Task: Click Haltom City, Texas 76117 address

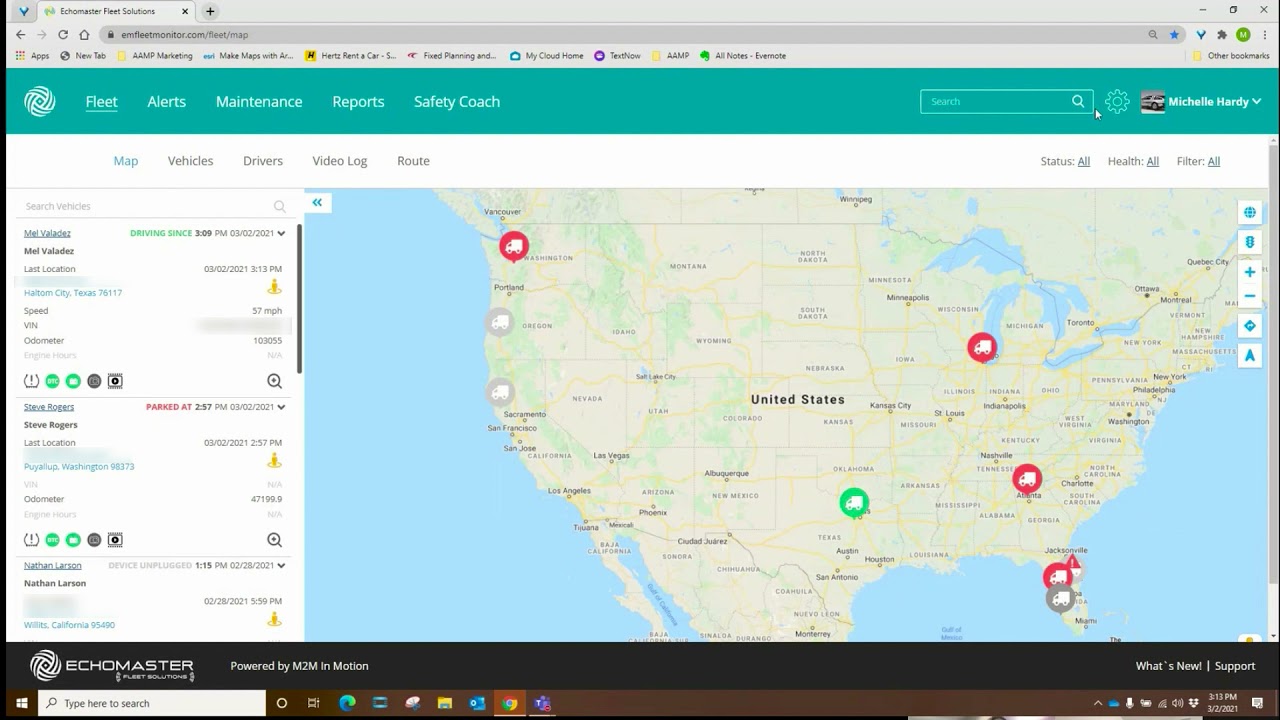Action: click(x=73, y=293)
